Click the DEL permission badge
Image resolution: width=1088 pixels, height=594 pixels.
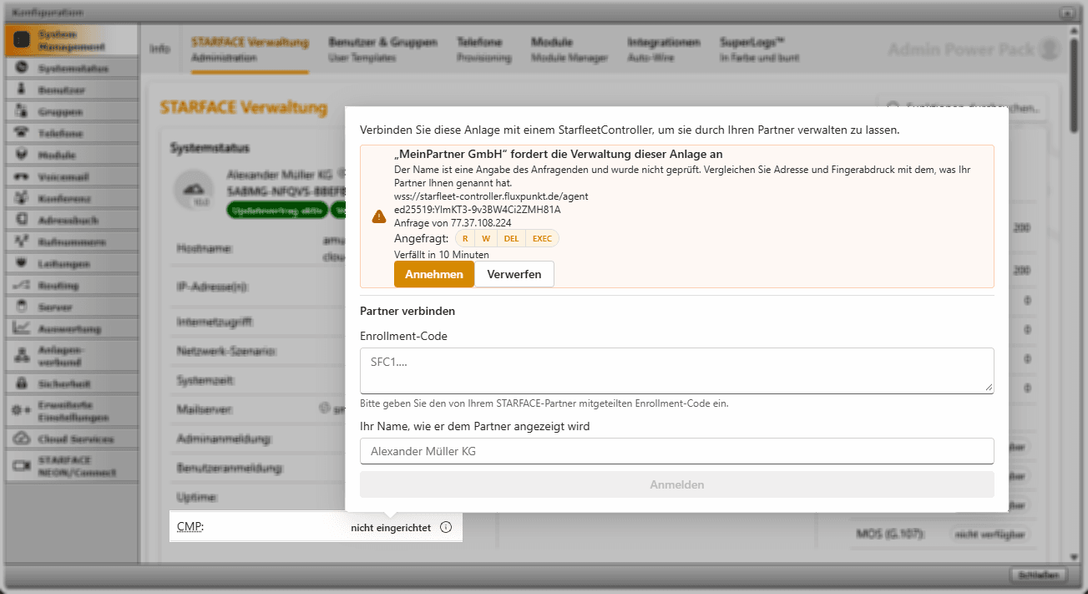(511, 239)
